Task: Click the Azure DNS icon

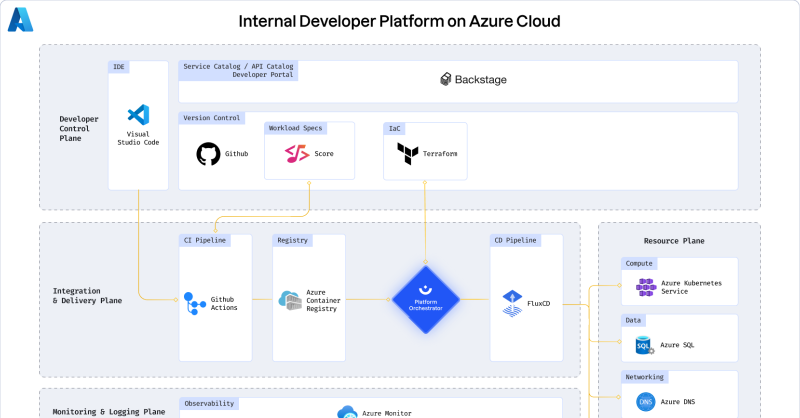Action: [646, 402]
